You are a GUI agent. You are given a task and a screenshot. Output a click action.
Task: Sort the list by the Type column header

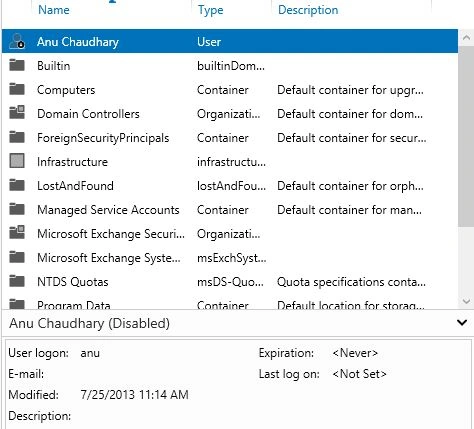210,10
